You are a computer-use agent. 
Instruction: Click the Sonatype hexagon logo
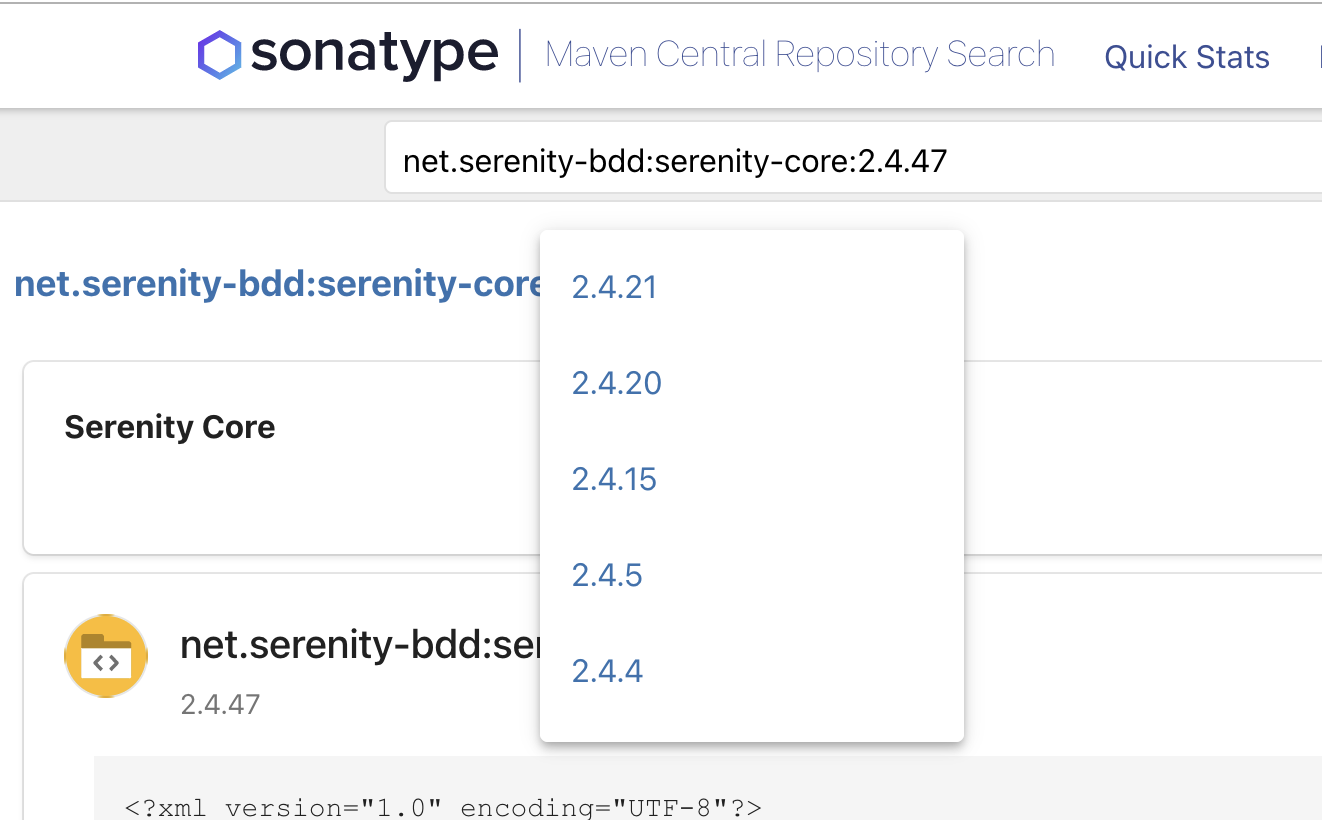(x=222, y=52)
